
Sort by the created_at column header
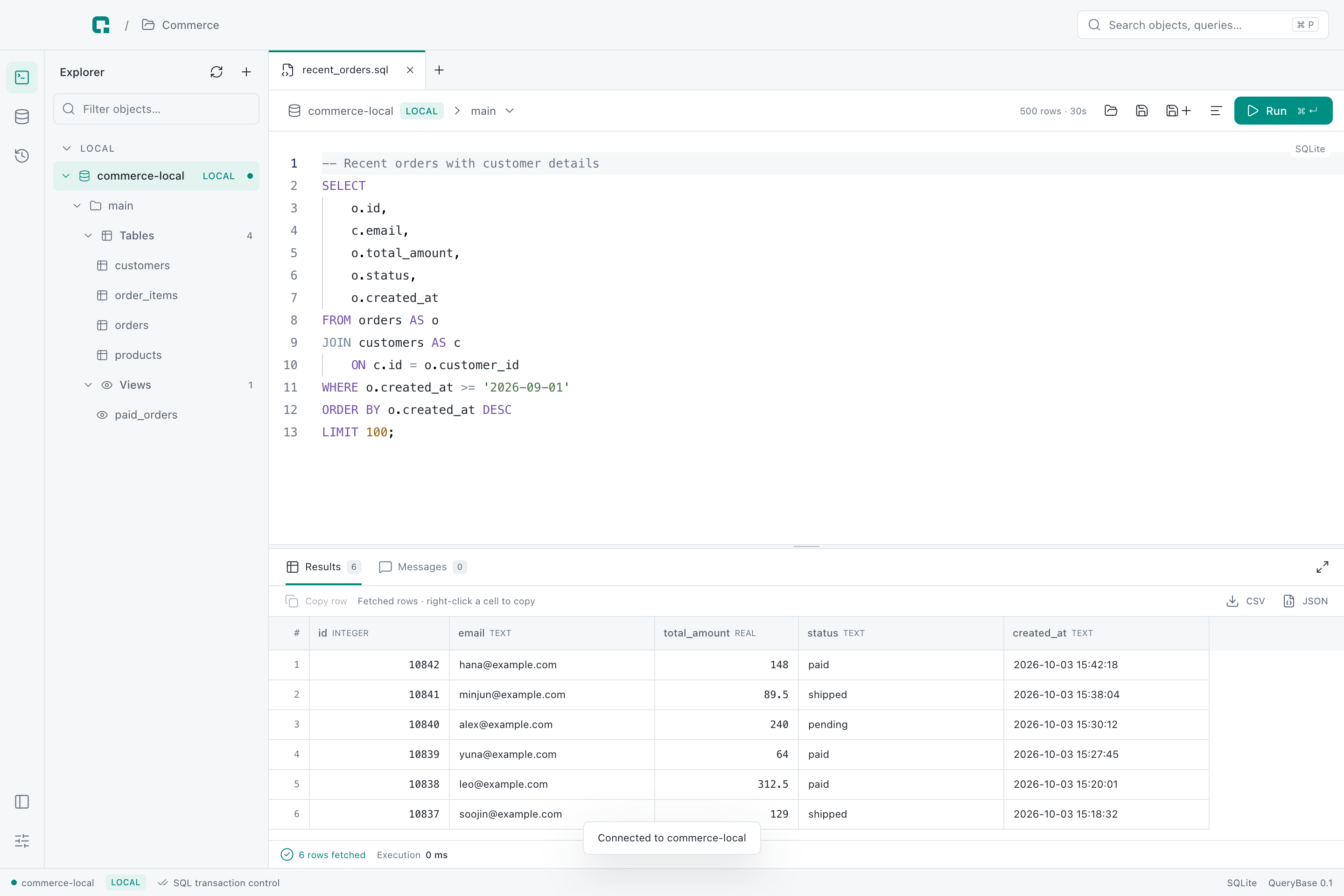[x=1106, y=633]
